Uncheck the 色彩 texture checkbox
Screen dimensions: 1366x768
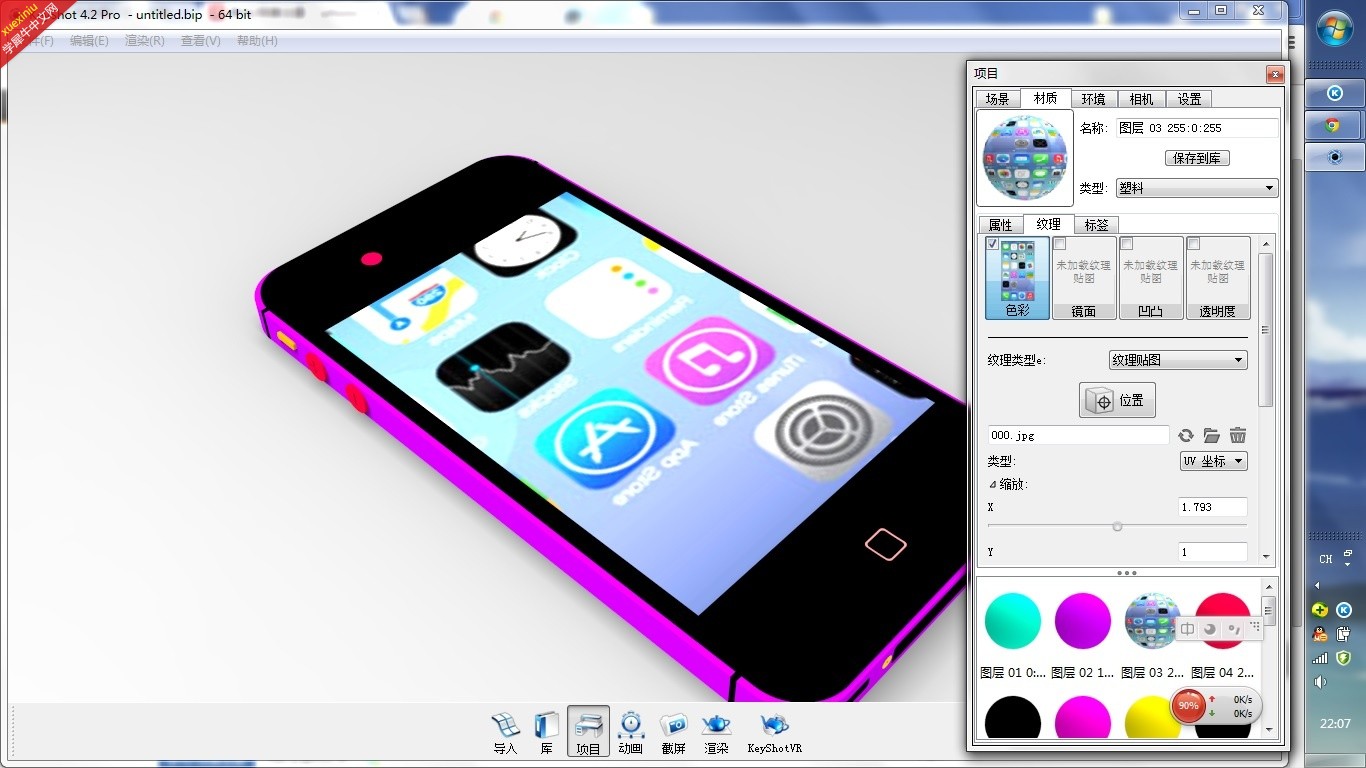click(x=993, y=243)
